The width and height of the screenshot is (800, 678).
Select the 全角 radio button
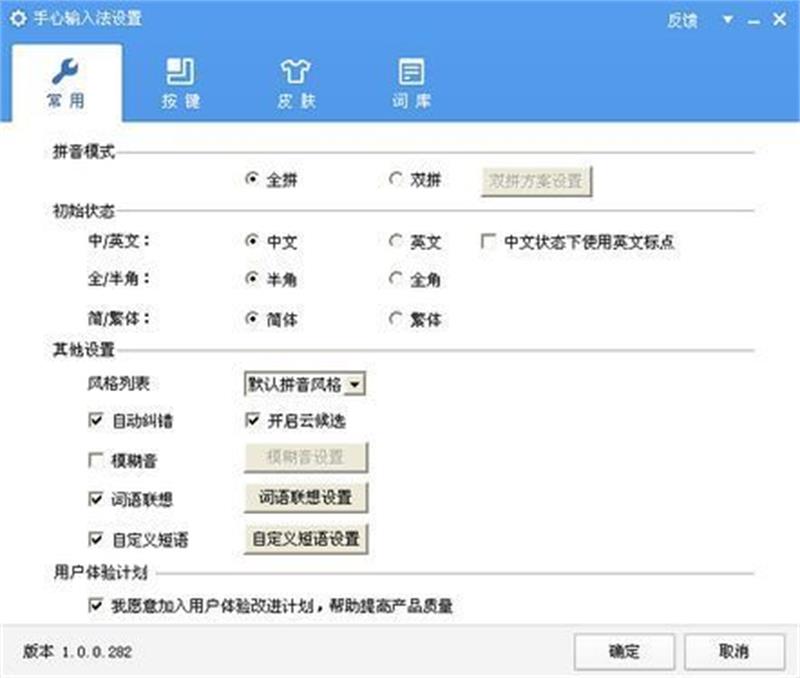[x=395, y=279]
